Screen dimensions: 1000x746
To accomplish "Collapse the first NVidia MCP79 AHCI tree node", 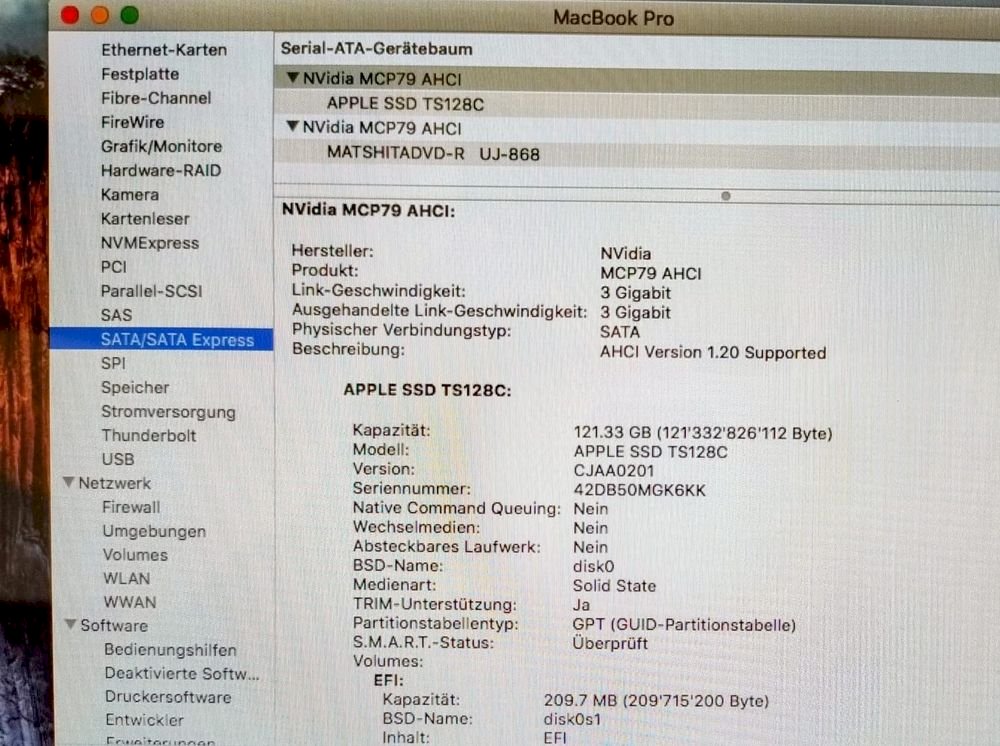I will click(292, 79).
